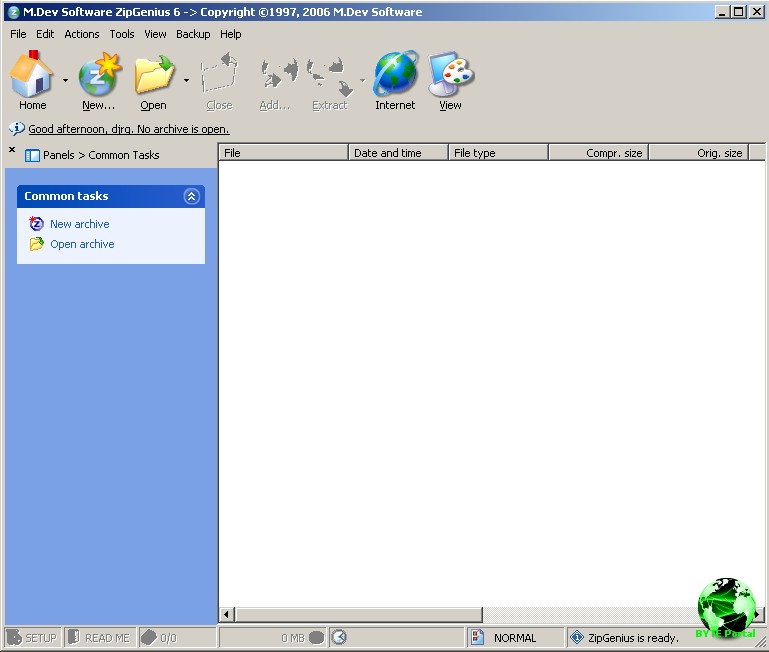The image size is (769, 652).
Task: Click the ZipGenius title bar app icon
Action: [x=14, y=12]
